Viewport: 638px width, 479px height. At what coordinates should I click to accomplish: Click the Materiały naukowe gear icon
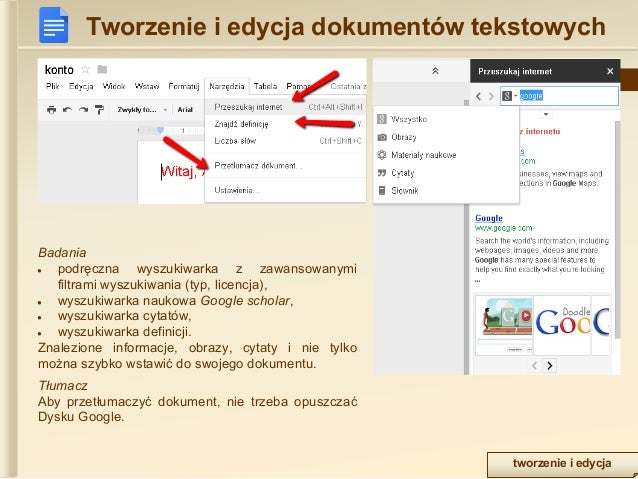[x=382, y=155]
